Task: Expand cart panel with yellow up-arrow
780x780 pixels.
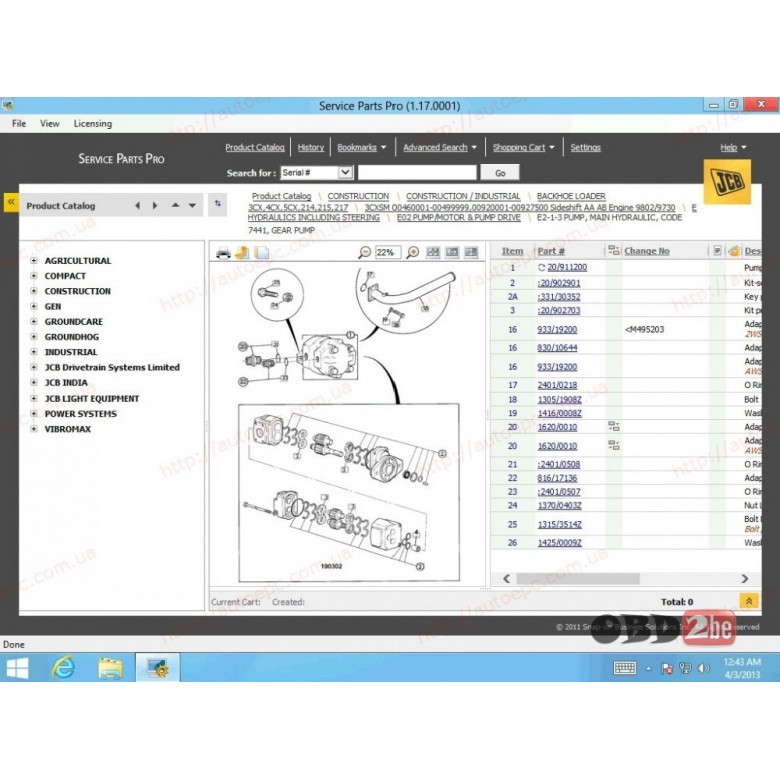Action: click(748, 601)
